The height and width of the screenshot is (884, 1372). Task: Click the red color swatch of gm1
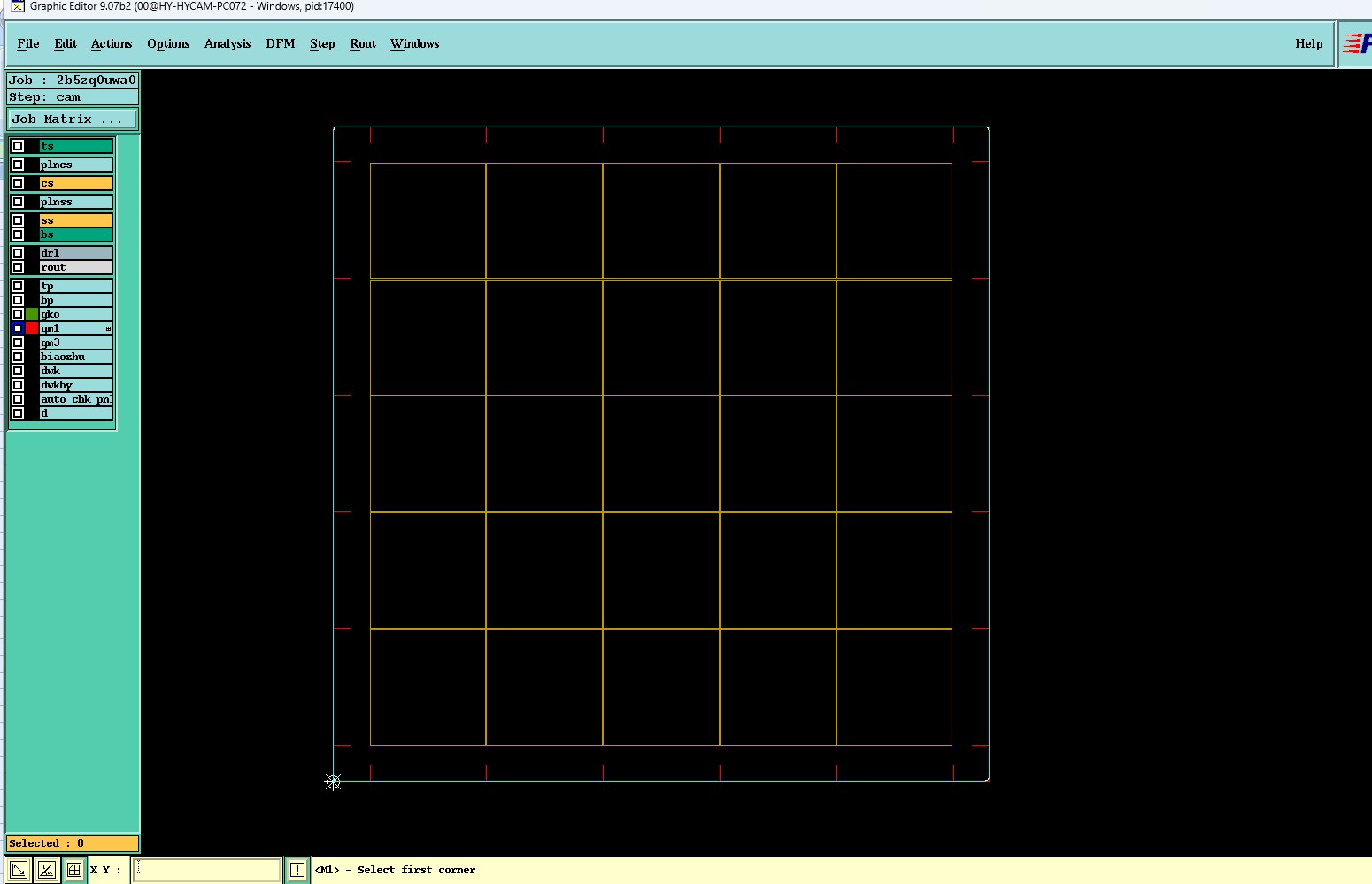tap(32, 328)
